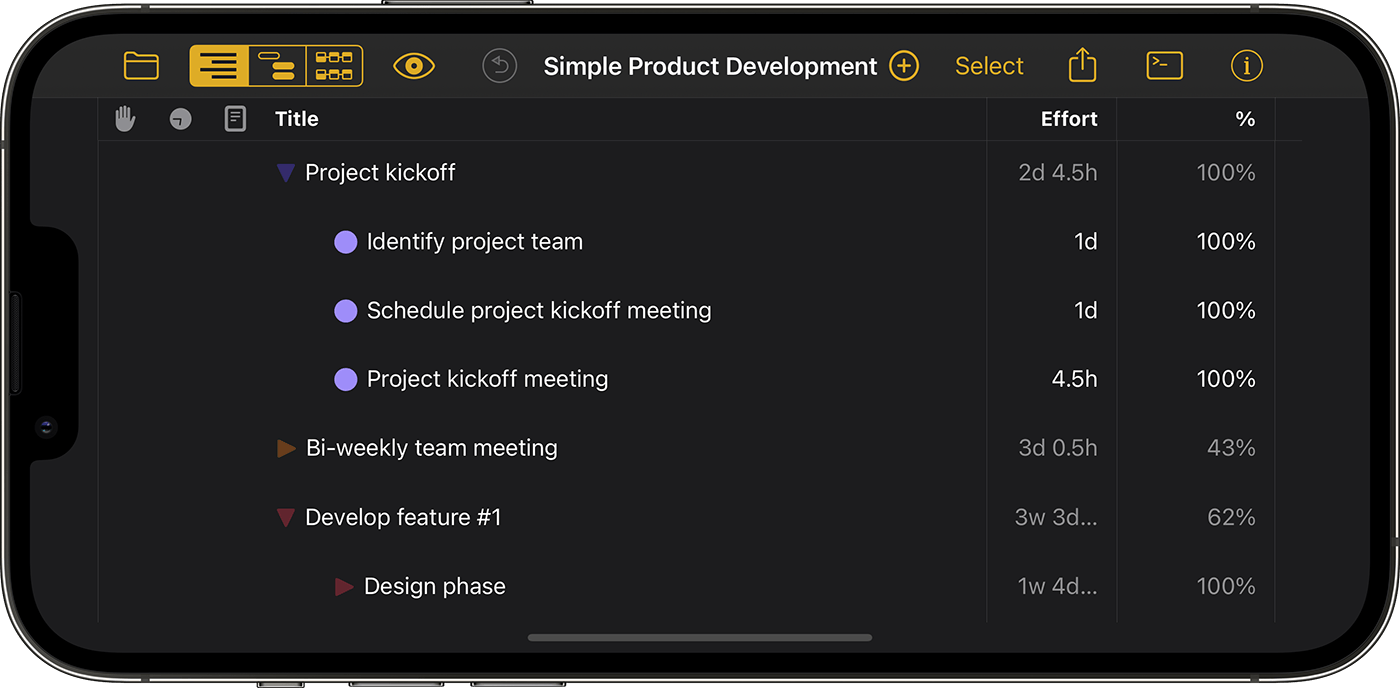Collapse the Project kickoff group
Viewport: 1400px width, 688px height.
point(286,173)
